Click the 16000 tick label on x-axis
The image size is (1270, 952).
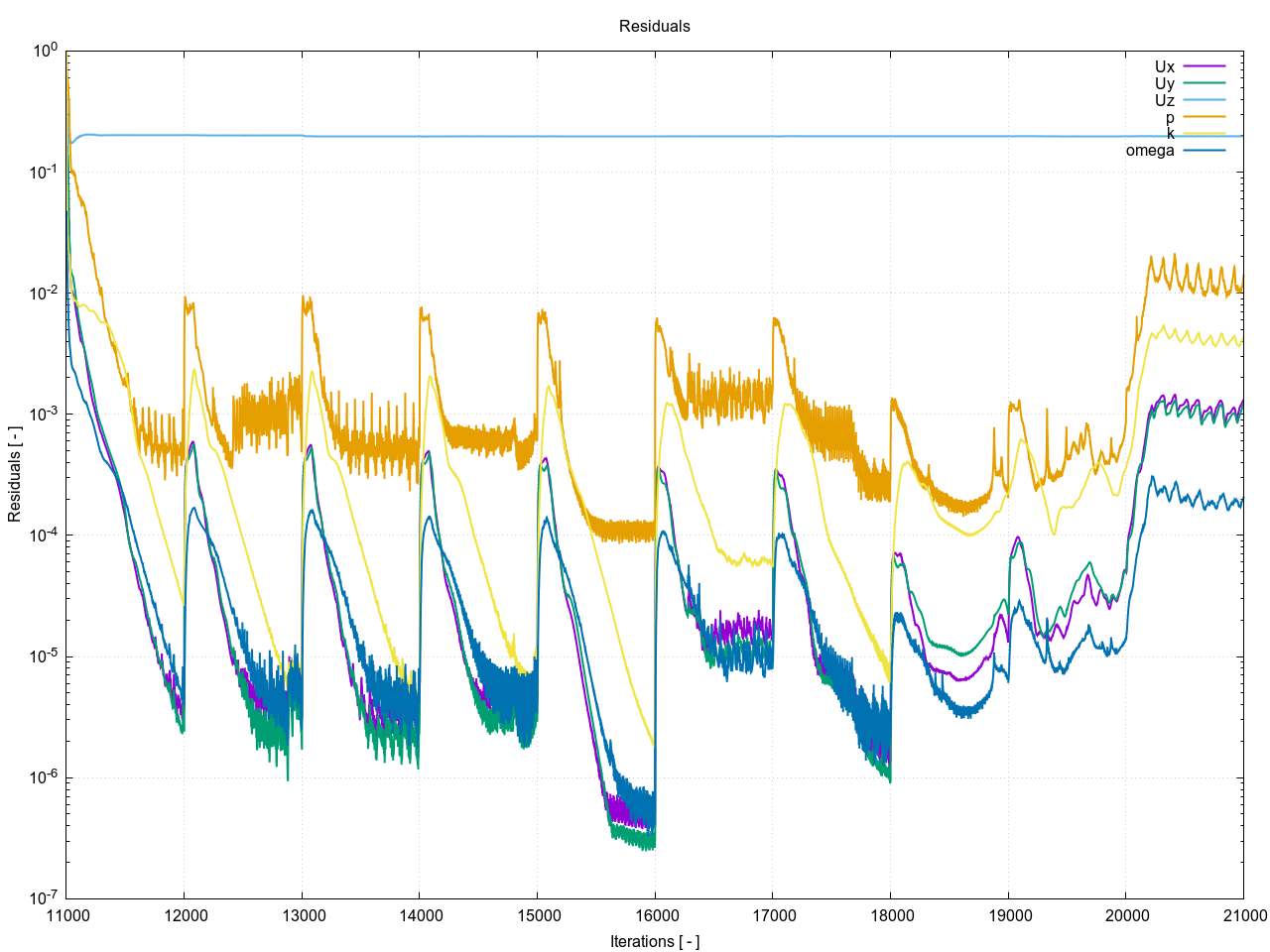(654, 915)
